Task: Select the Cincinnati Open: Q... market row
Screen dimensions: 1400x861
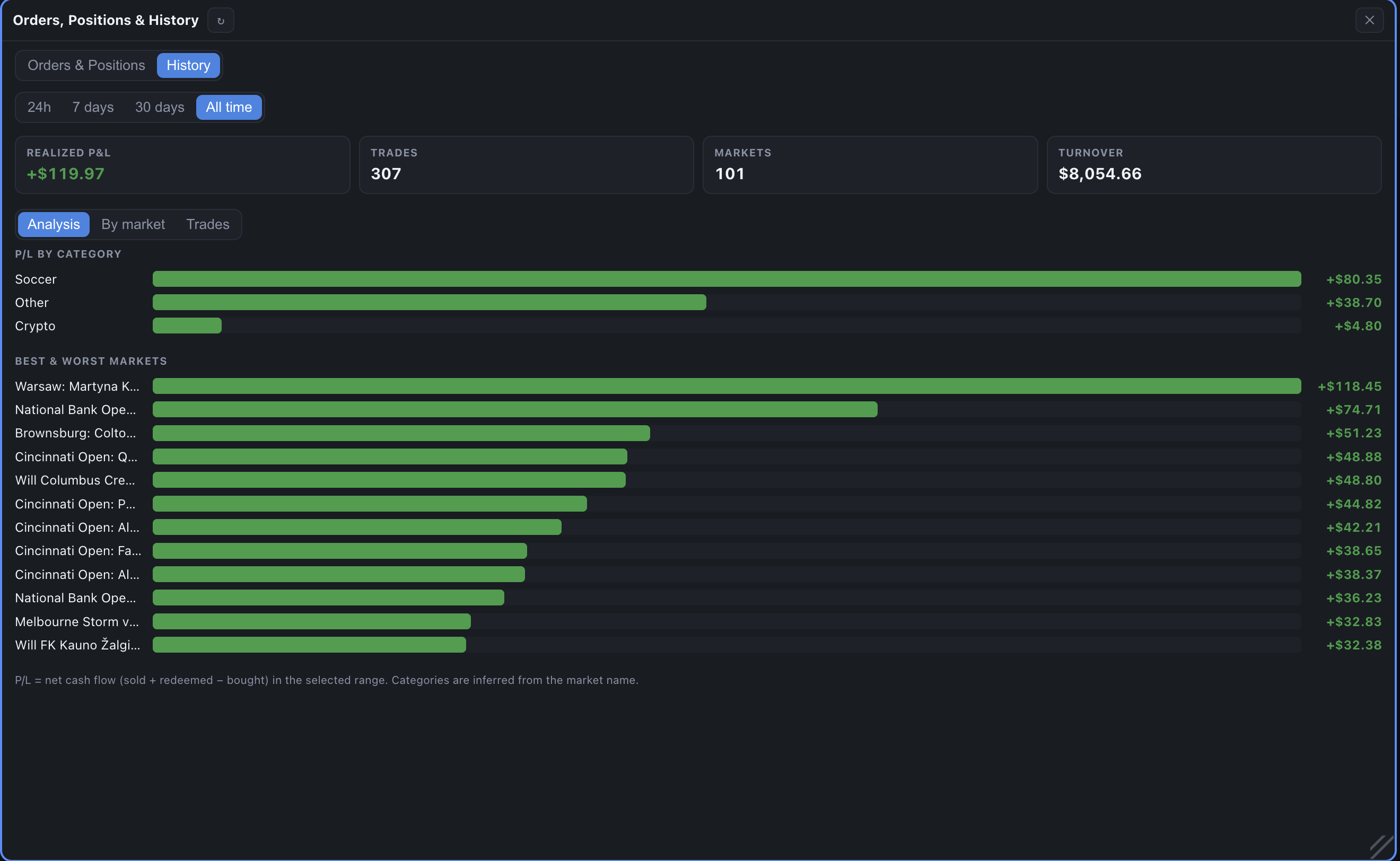Action: tap(698, 456)
